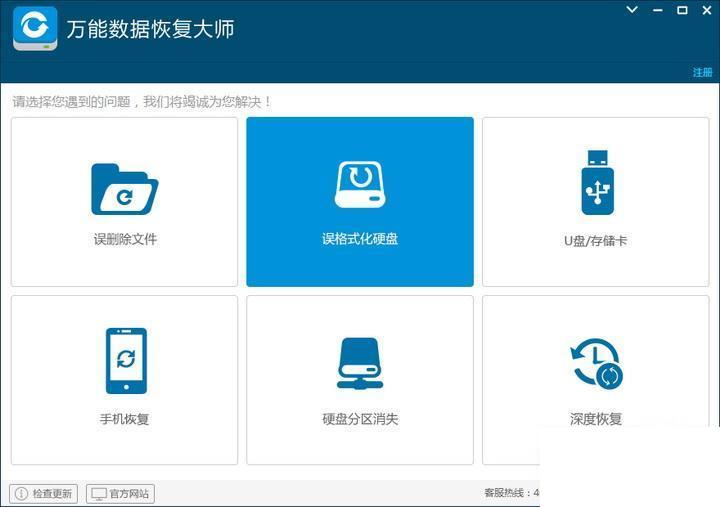This screenshot has height=507, width=720.
Task: Click the 客服热线 hotline text
Action: click(x=512, y=493)
